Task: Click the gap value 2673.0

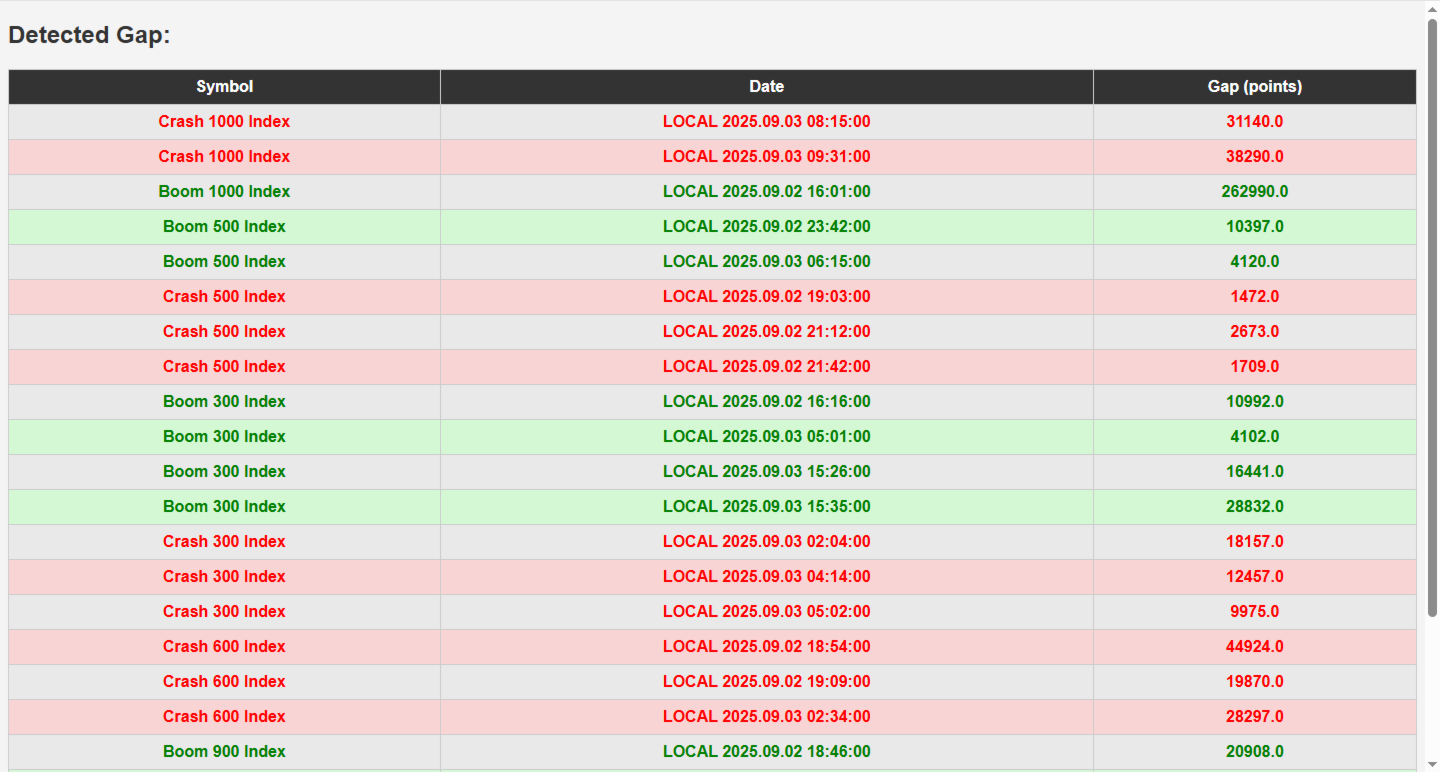Action: click(1255, 332)
